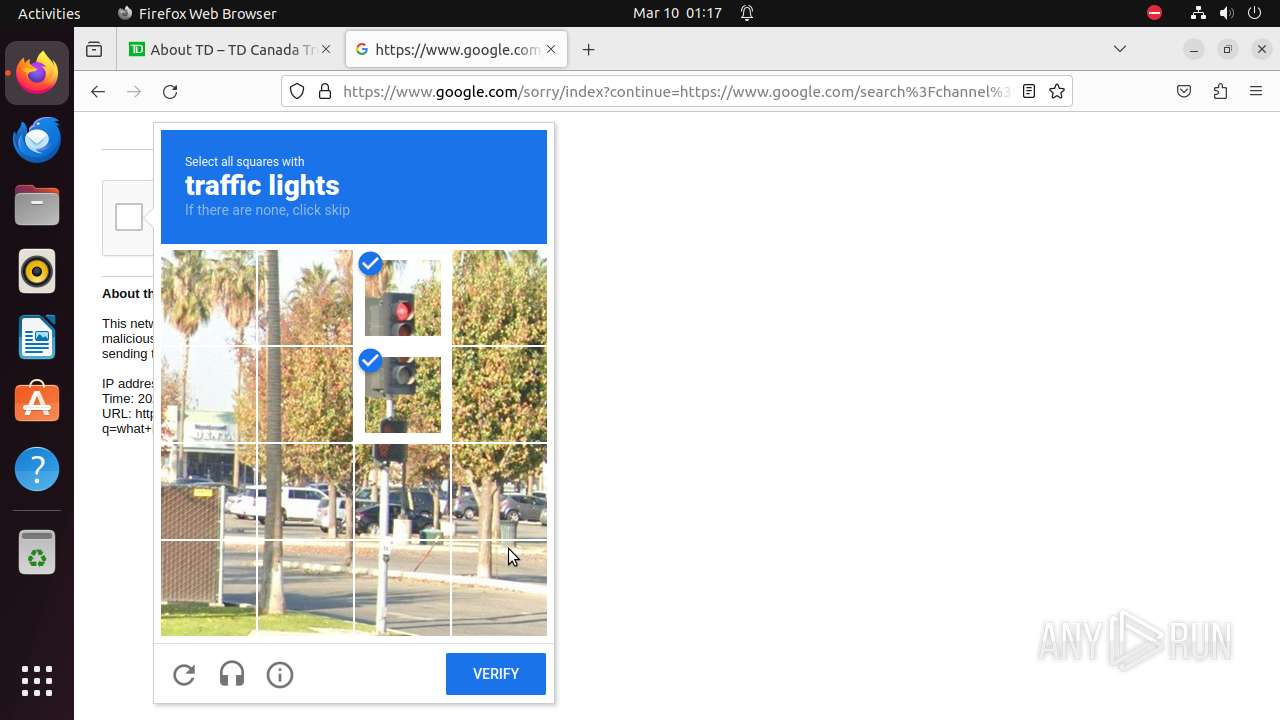Image resolution: width=1280 pixels, height=720 pixels.
Task: Close the google.com tab
Action: pyautogui.click(x=551, y=49)
